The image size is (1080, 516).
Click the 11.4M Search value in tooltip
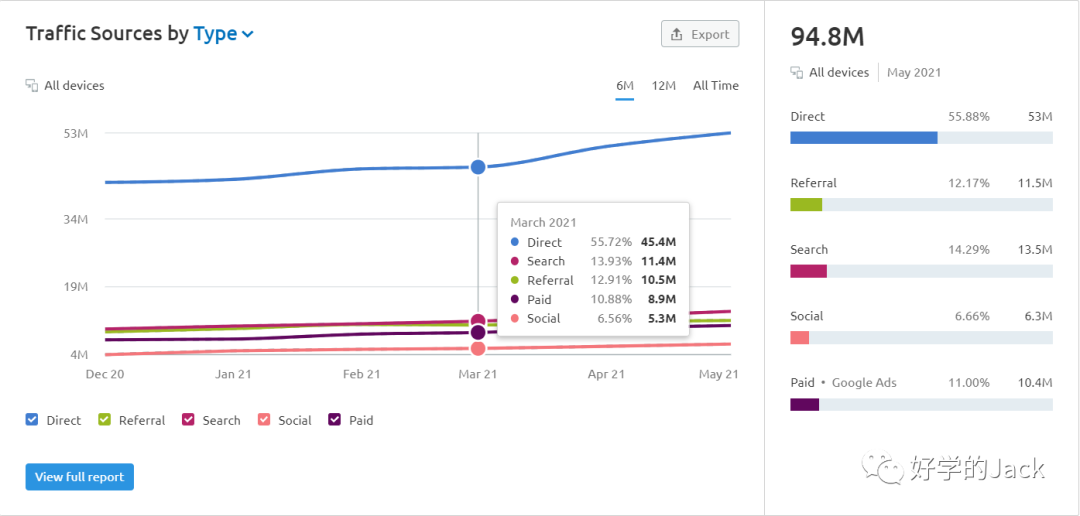tap(658, 261)
